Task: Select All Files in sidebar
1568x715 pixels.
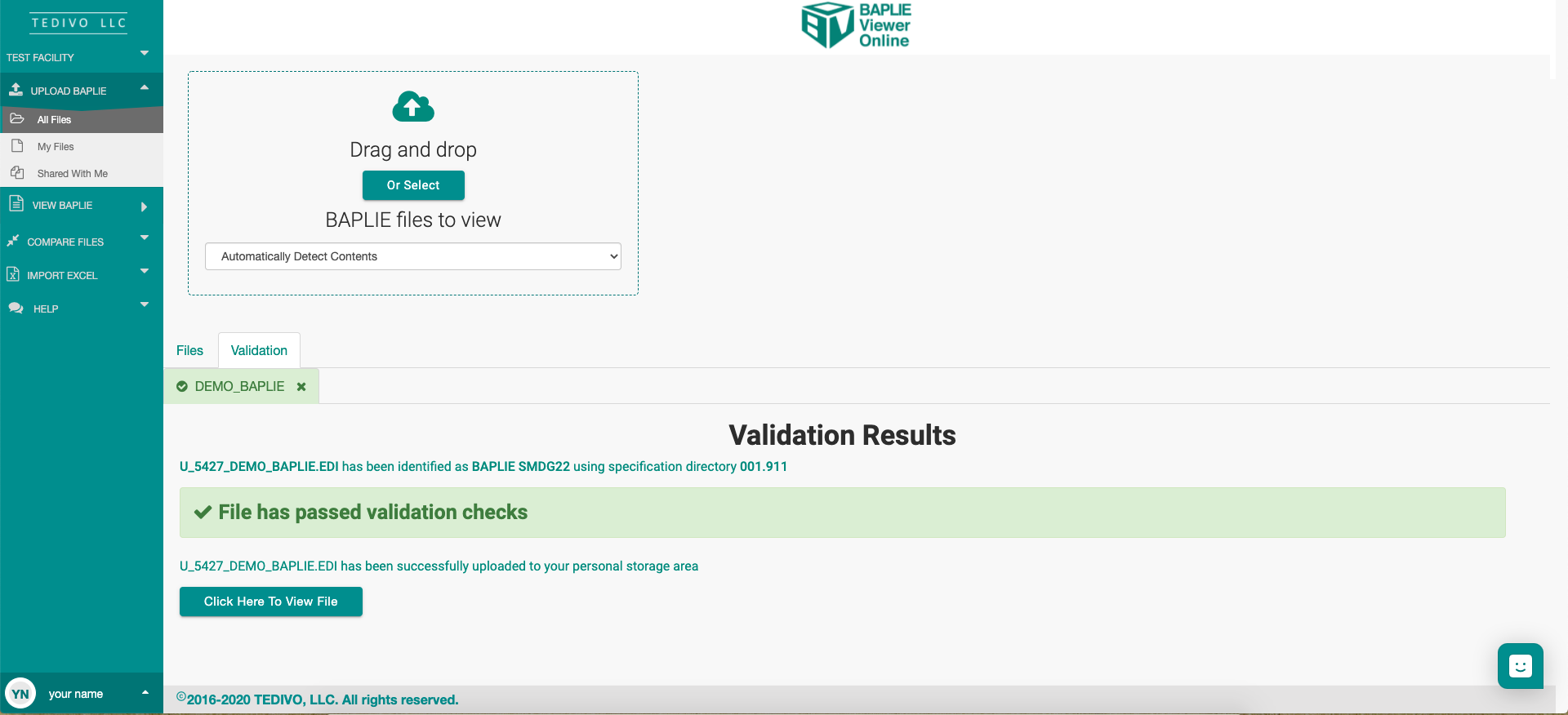Action: [x=54, y=120]
